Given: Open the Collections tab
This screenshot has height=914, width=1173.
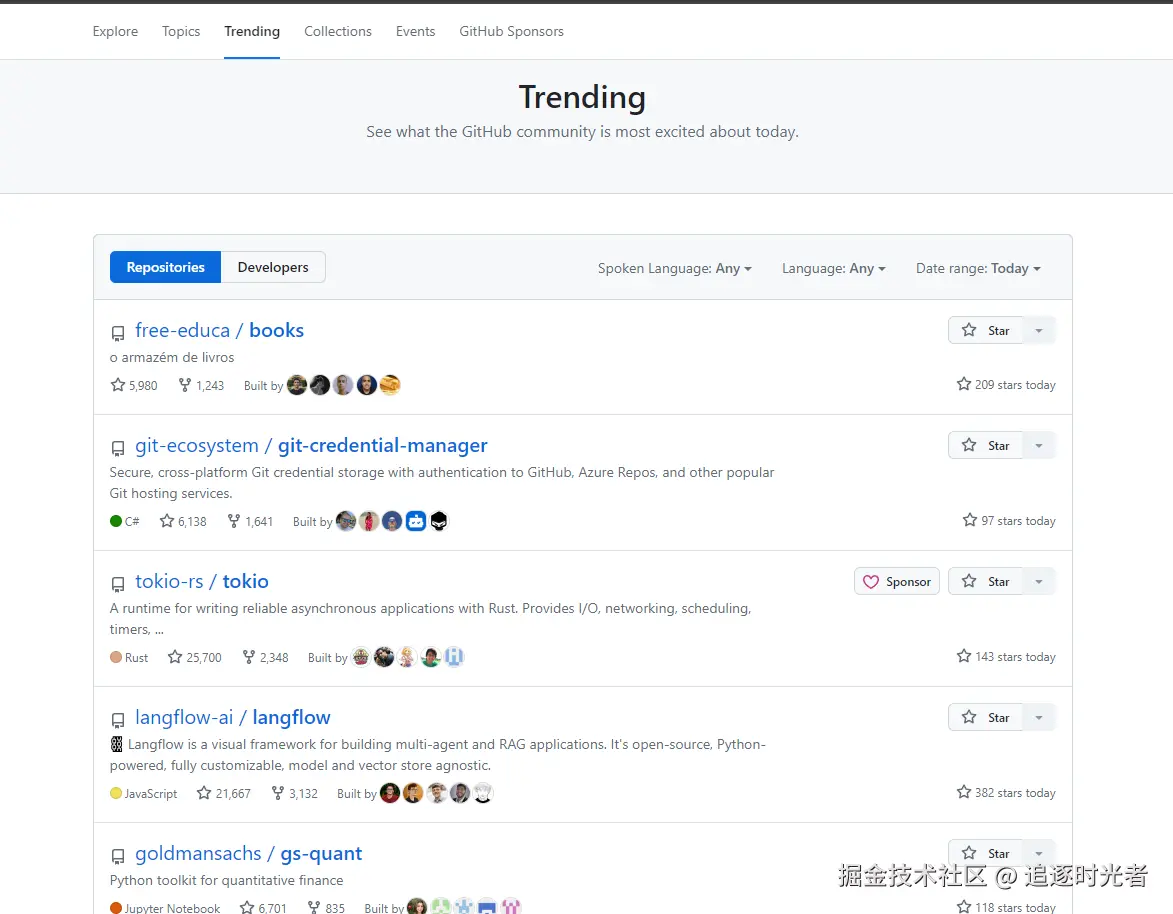Looking at the screenshot, I should pyautogui.click(x=337, y=31).
